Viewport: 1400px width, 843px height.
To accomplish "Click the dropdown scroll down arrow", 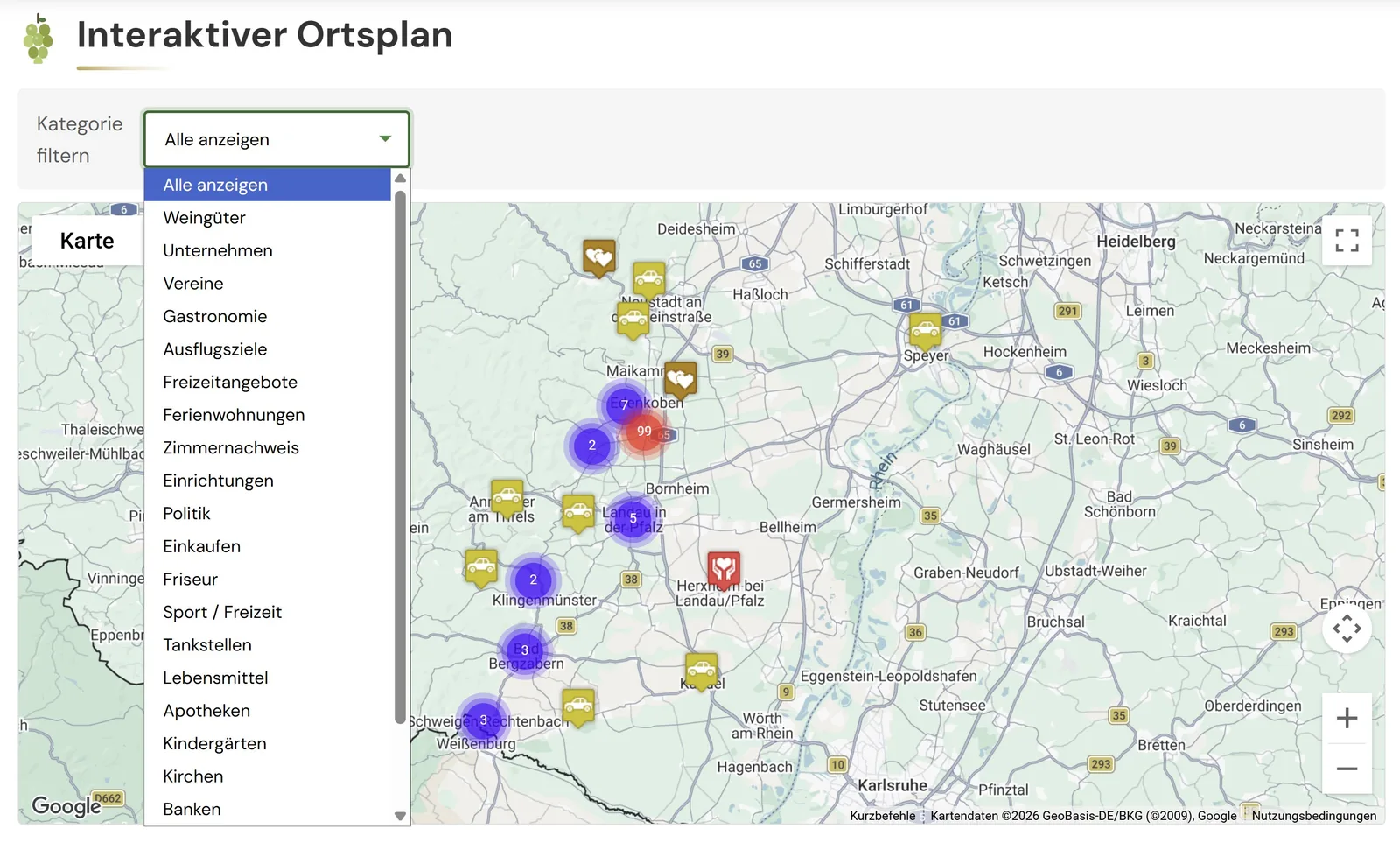I will [400, 816].
